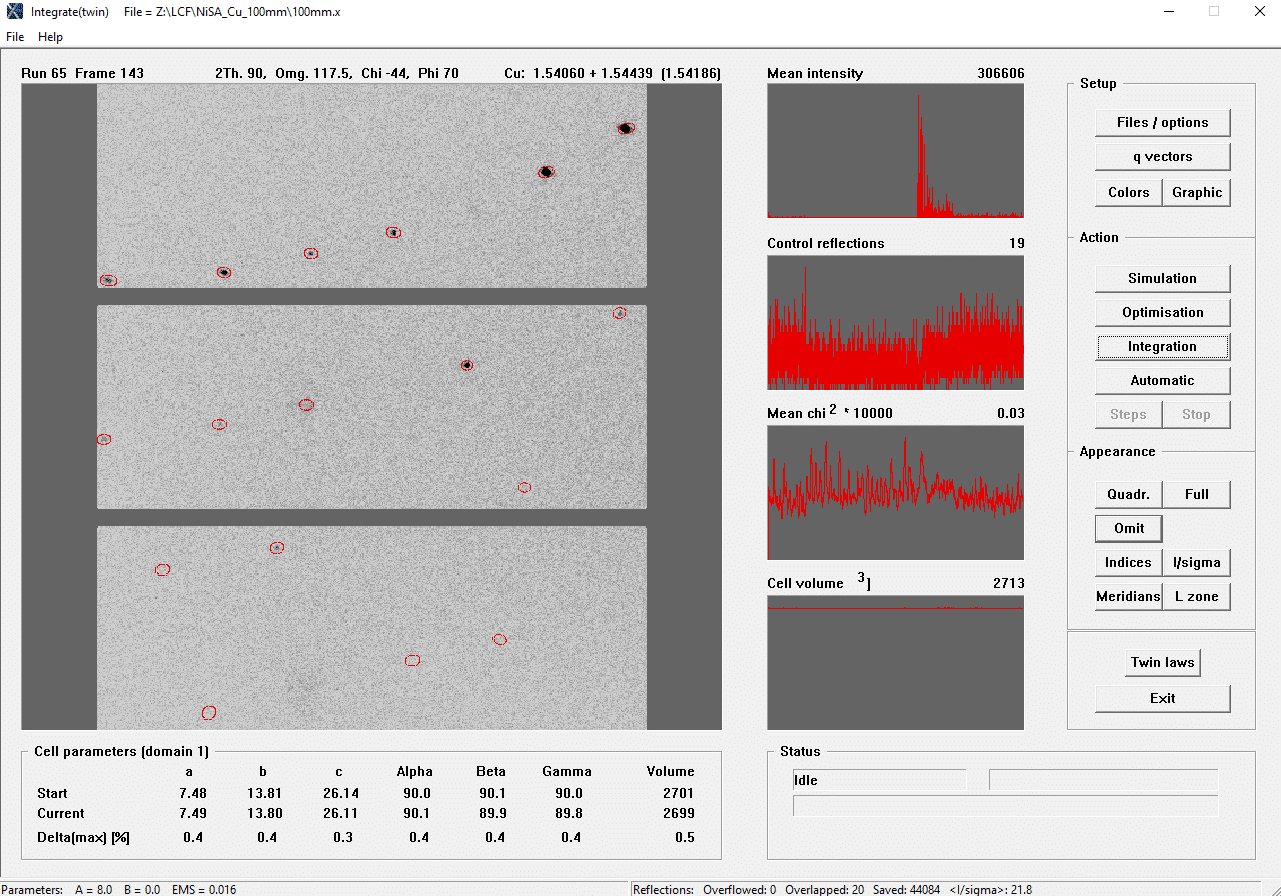The image size is (1281, 896).
Task: Display I/sigma values
Action: click(1196, 562)
